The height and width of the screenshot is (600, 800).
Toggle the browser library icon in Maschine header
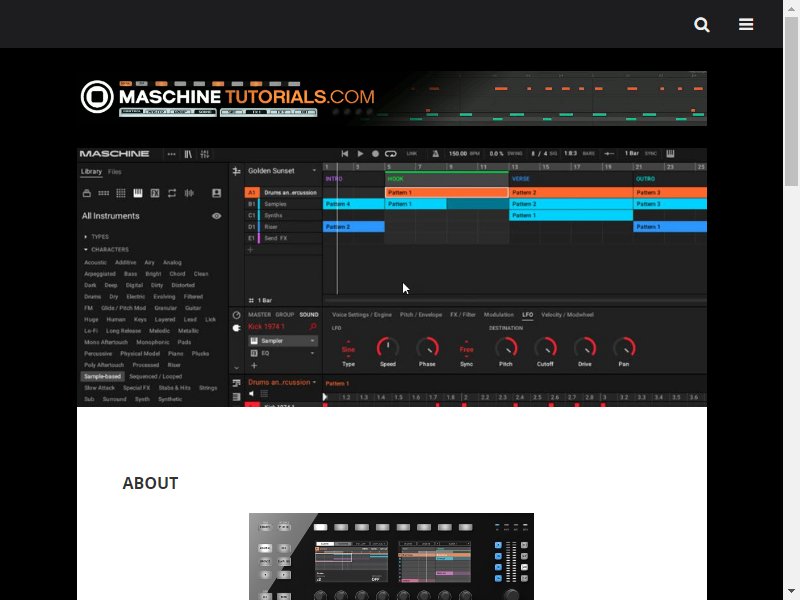pos(188,154)
